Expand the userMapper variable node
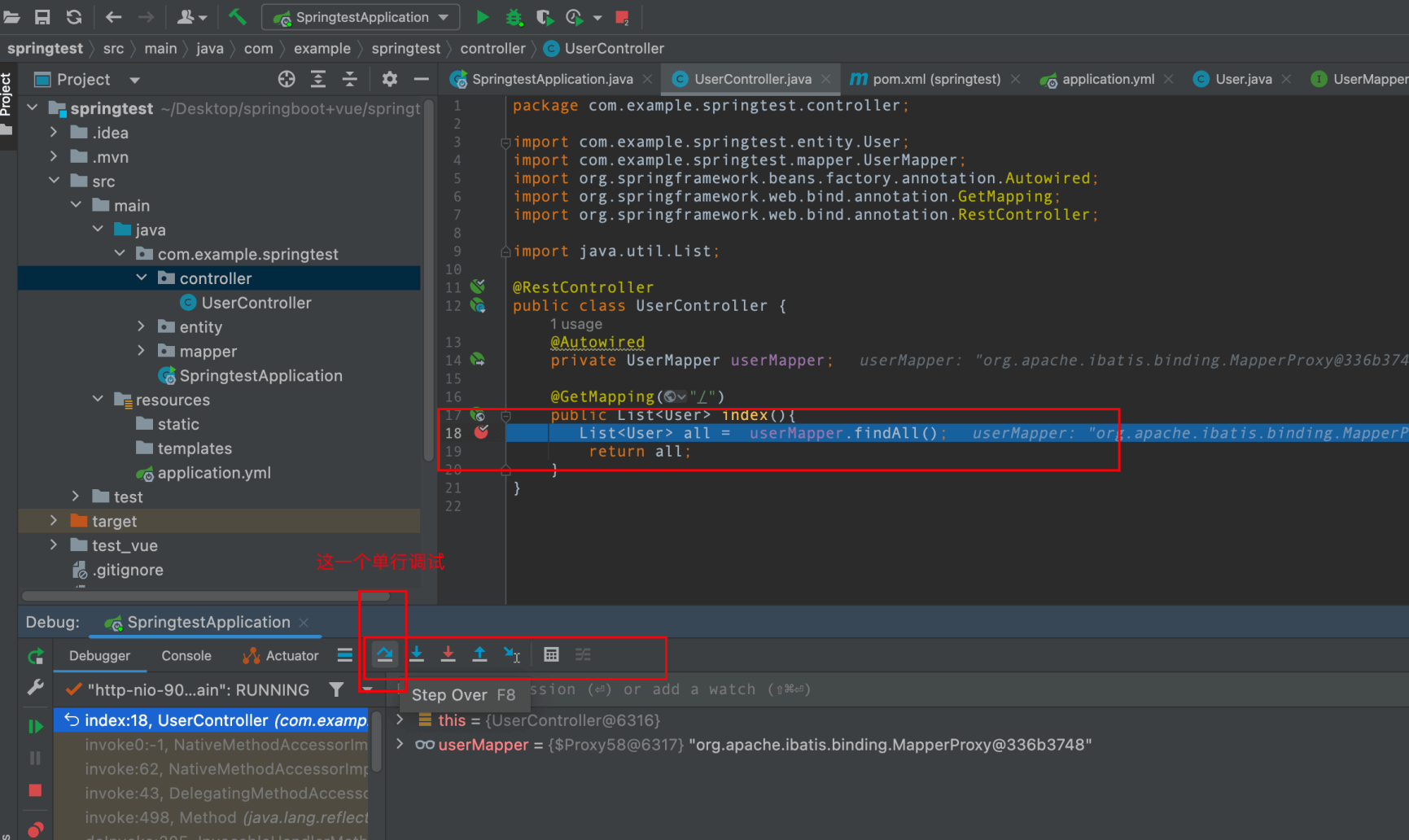The image size is (1409, 840). (x=400, y=744)
